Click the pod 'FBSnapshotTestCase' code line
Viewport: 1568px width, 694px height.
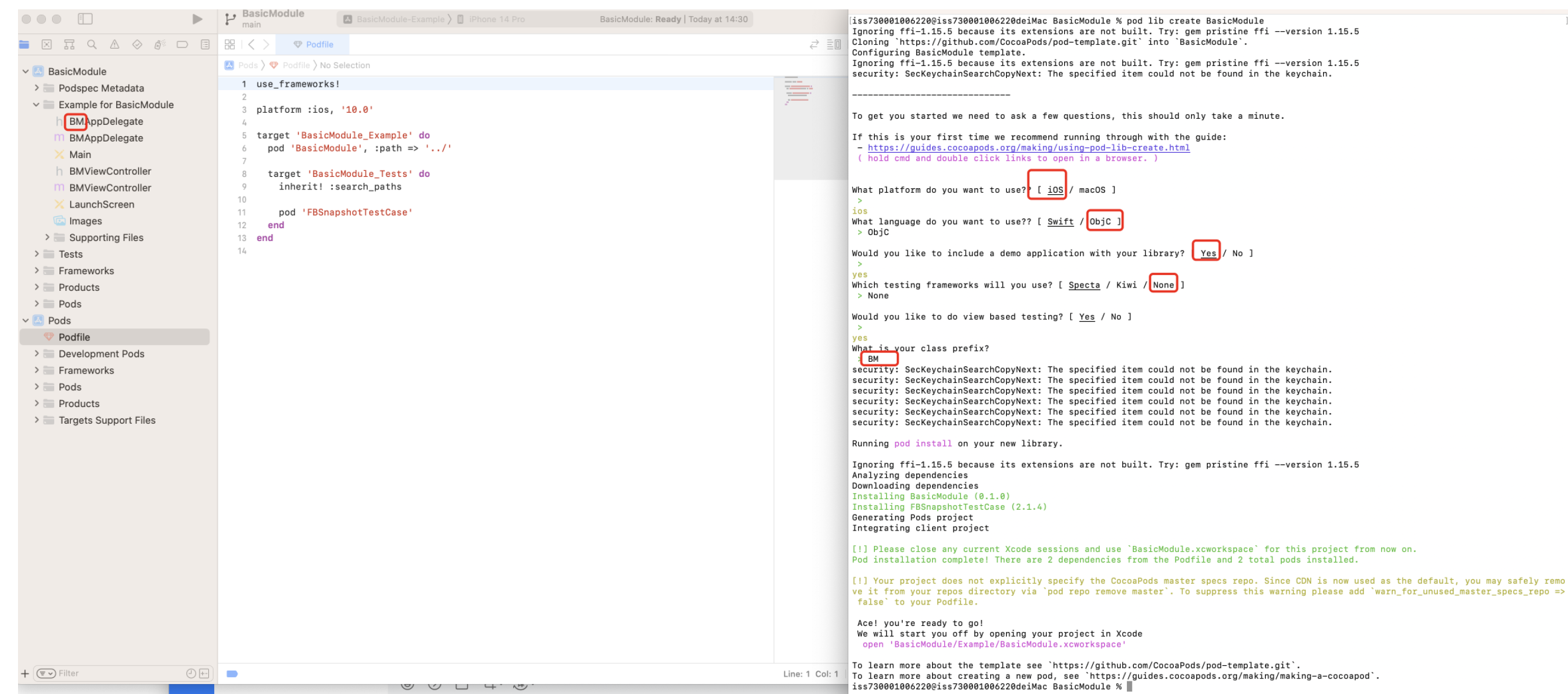[346, 212]
